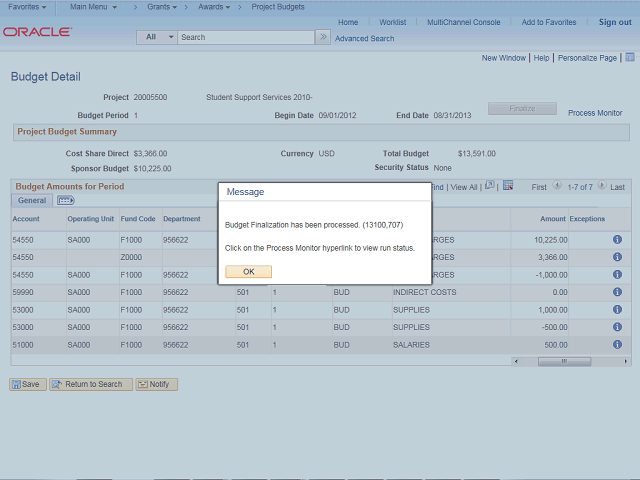Show previous row using the left arrow icon

click(x=557, y=187)
